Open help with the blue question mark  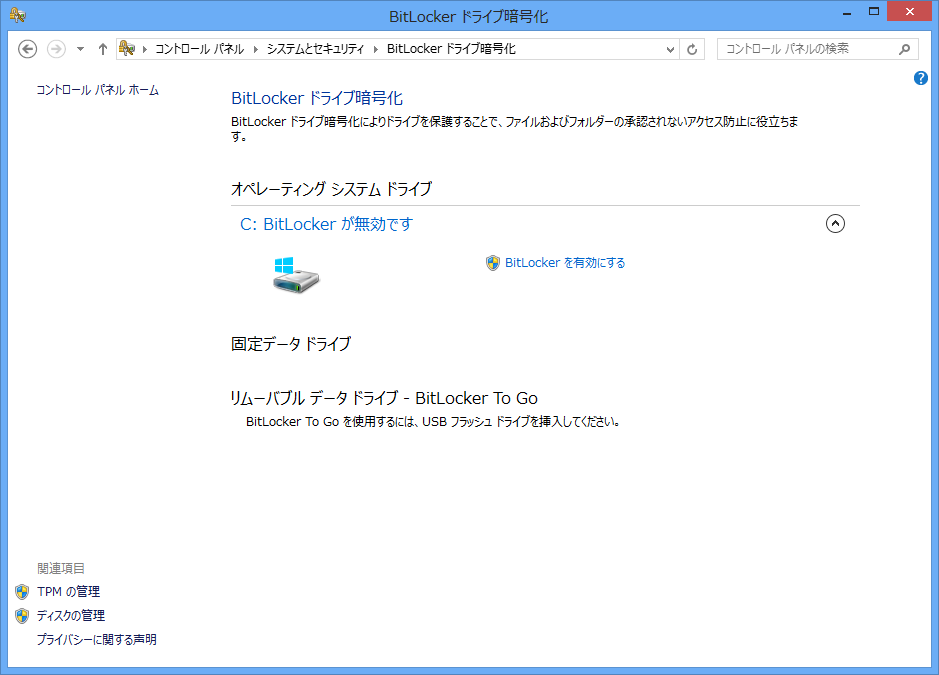(921, 78)
